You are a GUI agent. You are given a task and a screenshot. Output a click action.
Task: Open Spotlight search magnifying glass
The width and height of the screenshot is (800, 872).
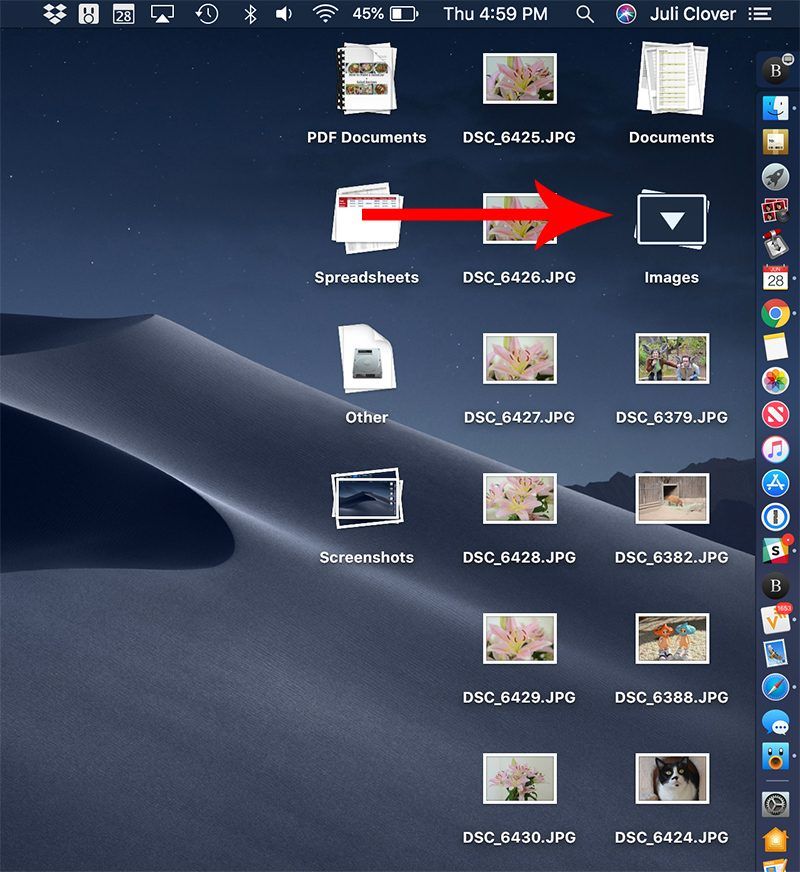[x=585, y=14]
